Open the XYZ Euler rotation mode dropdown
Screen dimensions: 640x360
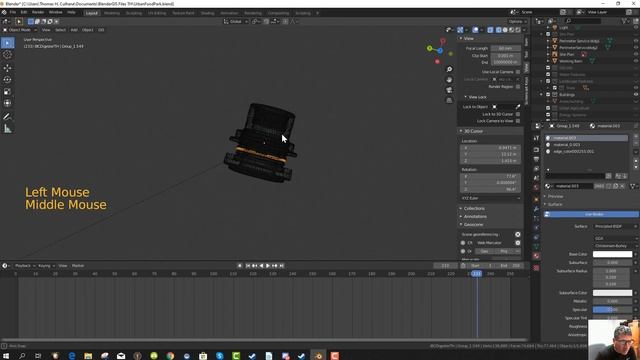tap(491, 198)
